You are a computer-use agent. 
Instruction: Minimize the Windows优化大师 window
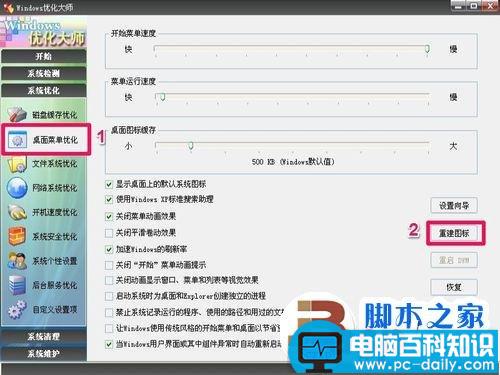458,6
